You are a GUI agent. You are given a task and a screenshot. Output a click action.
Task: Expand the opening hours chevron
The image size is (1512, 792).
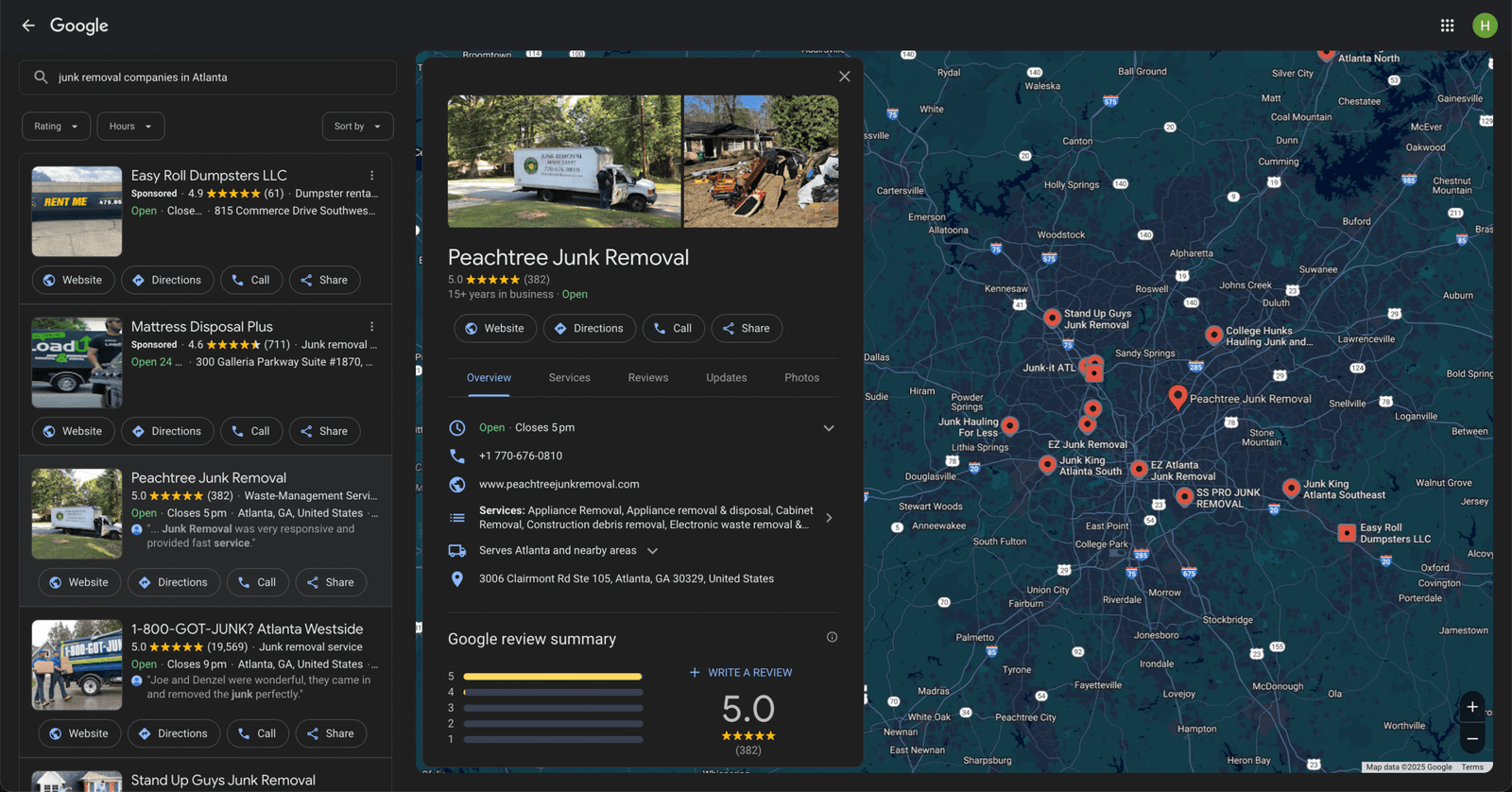click(x=829, y=428)
